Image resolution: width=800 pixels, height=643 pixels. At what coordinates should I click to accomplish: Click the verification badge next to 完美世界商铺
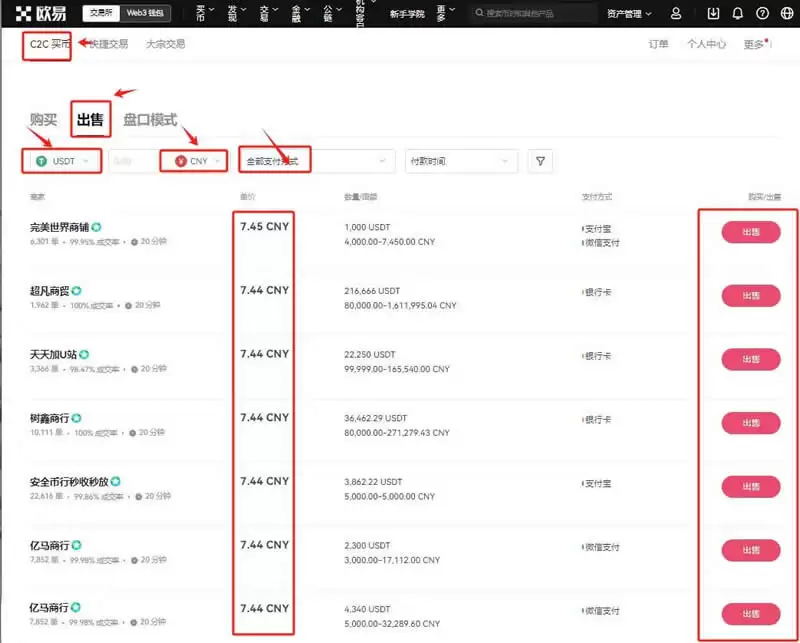96,227
